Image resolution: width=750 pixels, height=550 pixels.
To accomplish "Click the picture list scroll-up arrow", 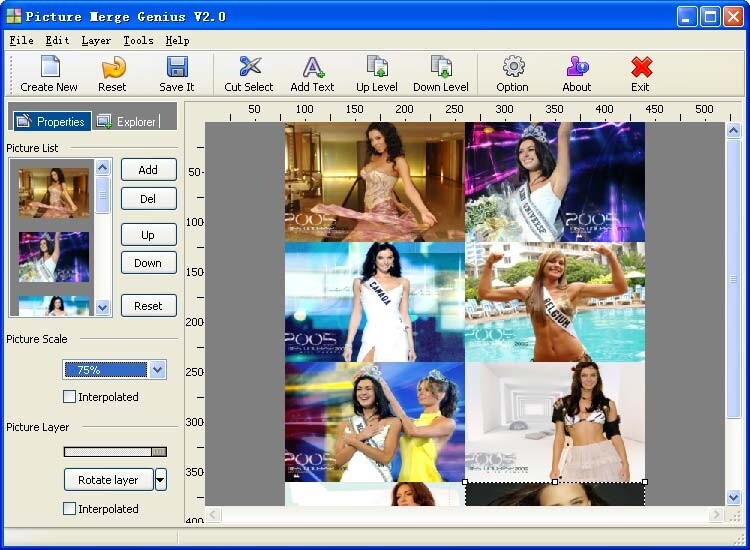I will click(x=103, y=168).
